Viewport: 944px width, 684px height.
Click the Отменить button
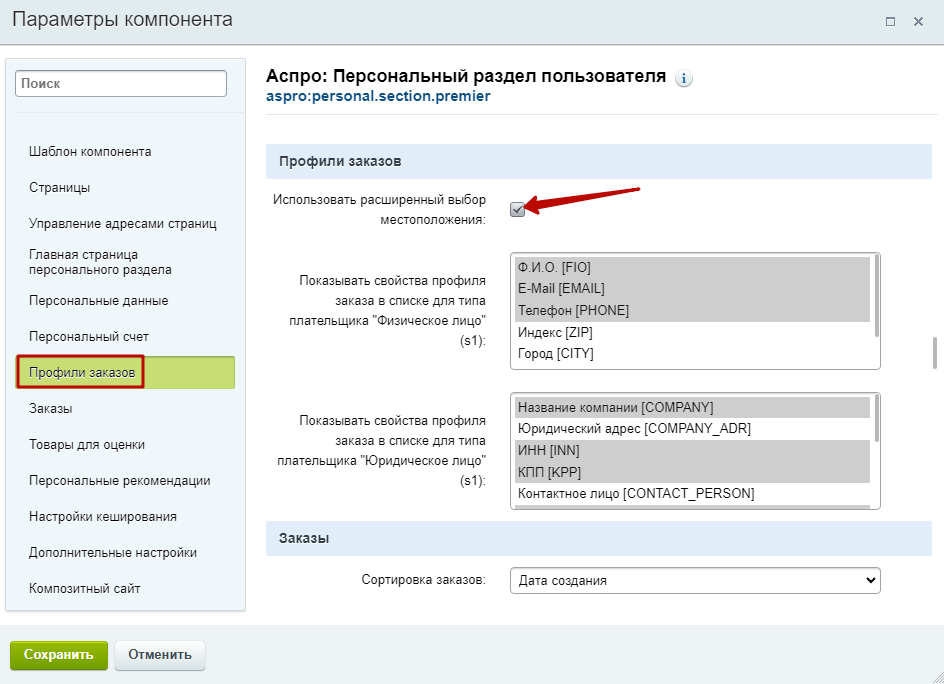pyautogui.click(x=160, y=655)
